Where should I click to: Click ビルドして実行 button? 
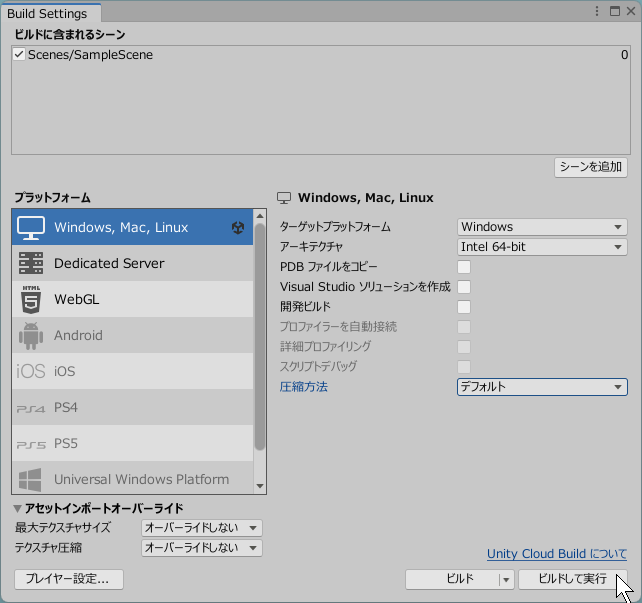573,580
